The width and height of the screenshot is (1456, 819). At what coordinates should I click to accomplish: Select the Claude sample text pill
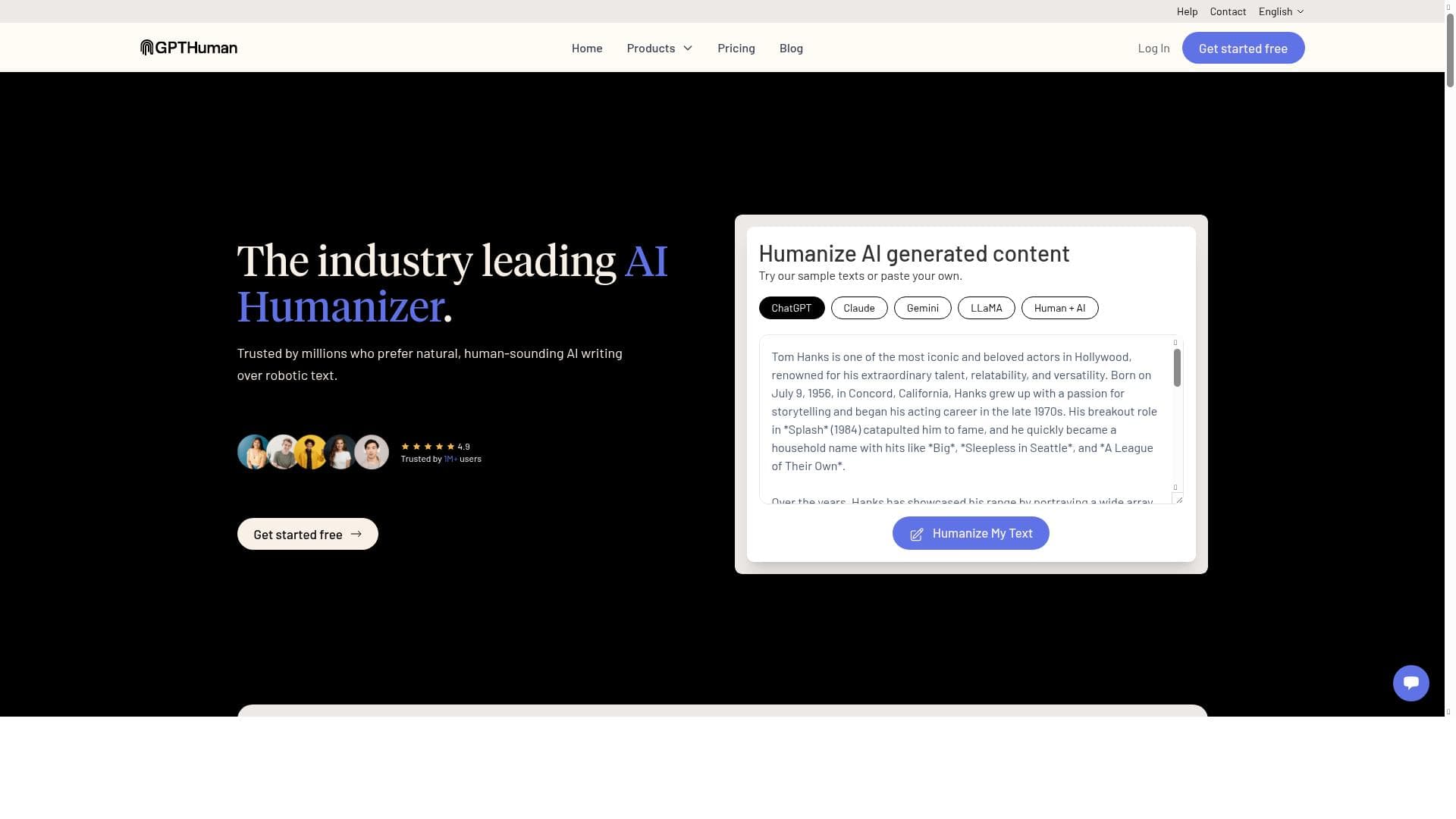pos(859,308)
